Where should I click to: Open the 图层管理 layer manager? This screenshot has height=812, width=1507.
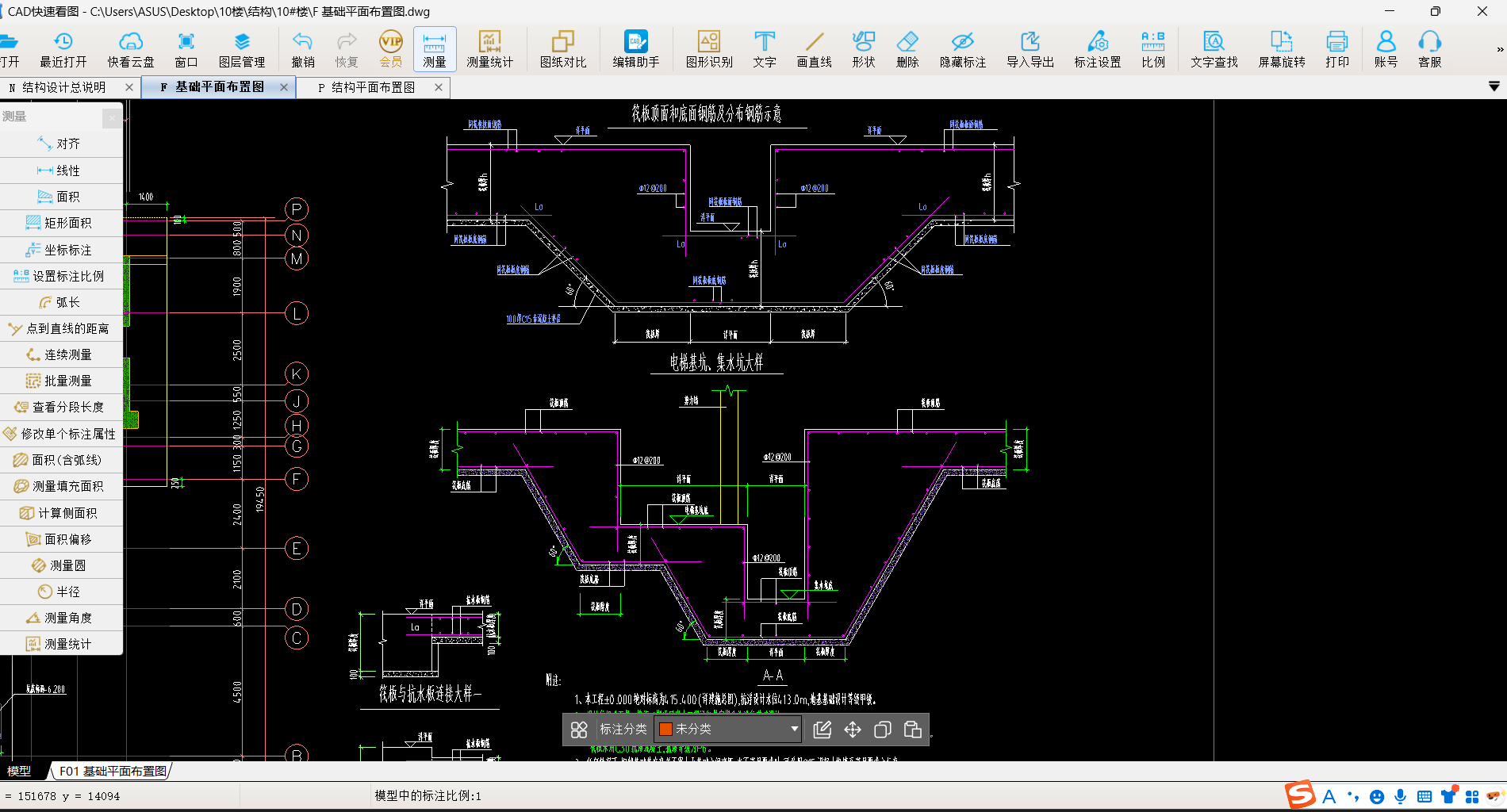(242, 50)
